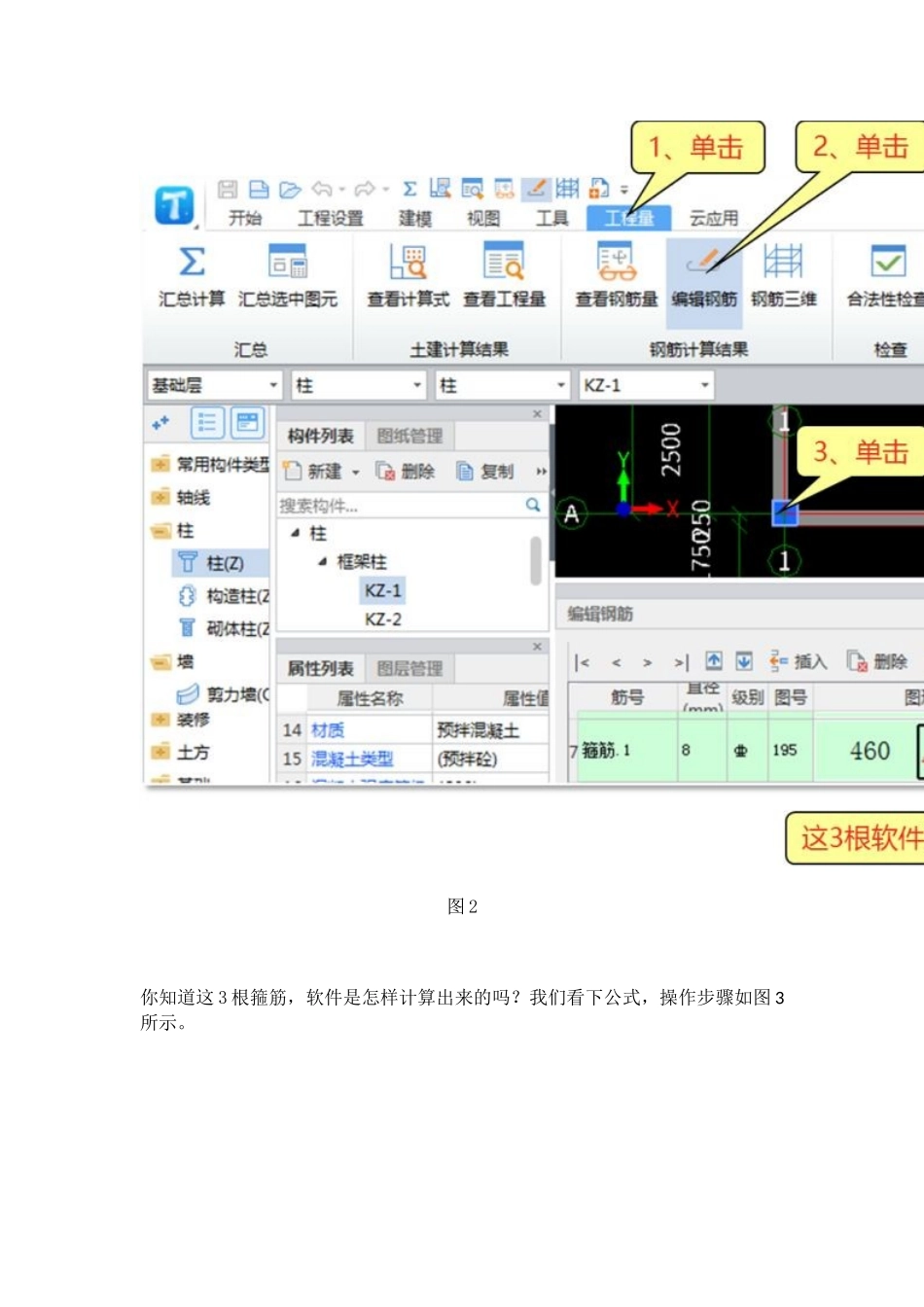Click 复制 button in component list
The image size is (924, 1307).
tap(485, 472)
